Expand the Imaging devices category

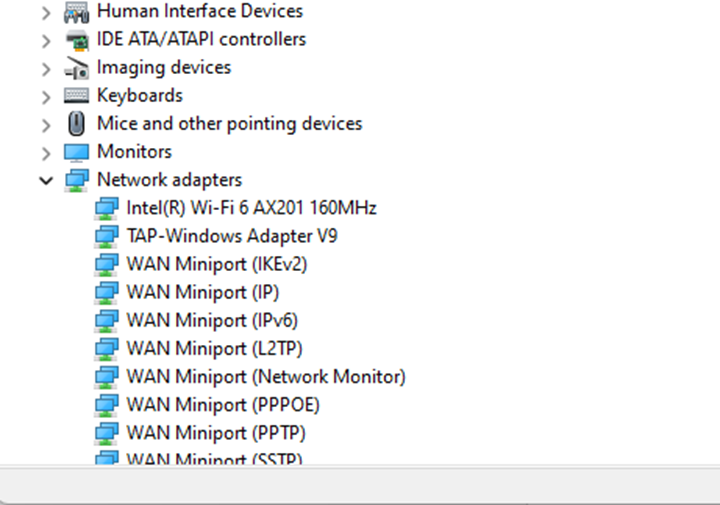click(46, 69)
